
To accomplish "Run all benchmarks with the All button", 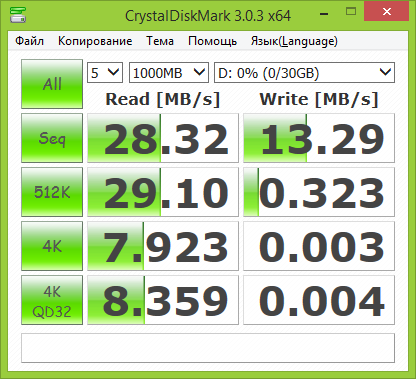I will (52, 84).
